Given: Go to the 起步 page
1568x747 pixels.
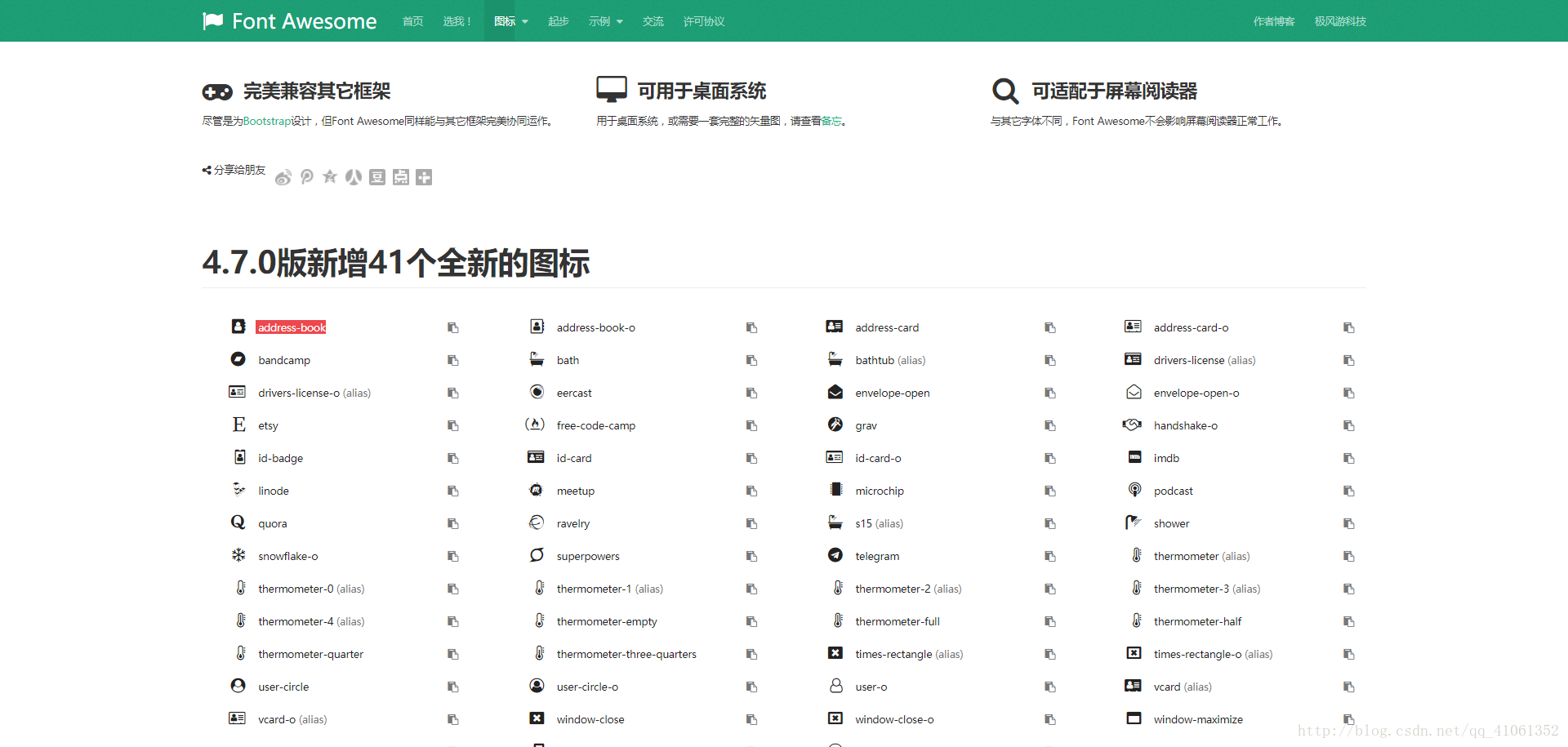Looking at the screenshot, I should point(559,21).
